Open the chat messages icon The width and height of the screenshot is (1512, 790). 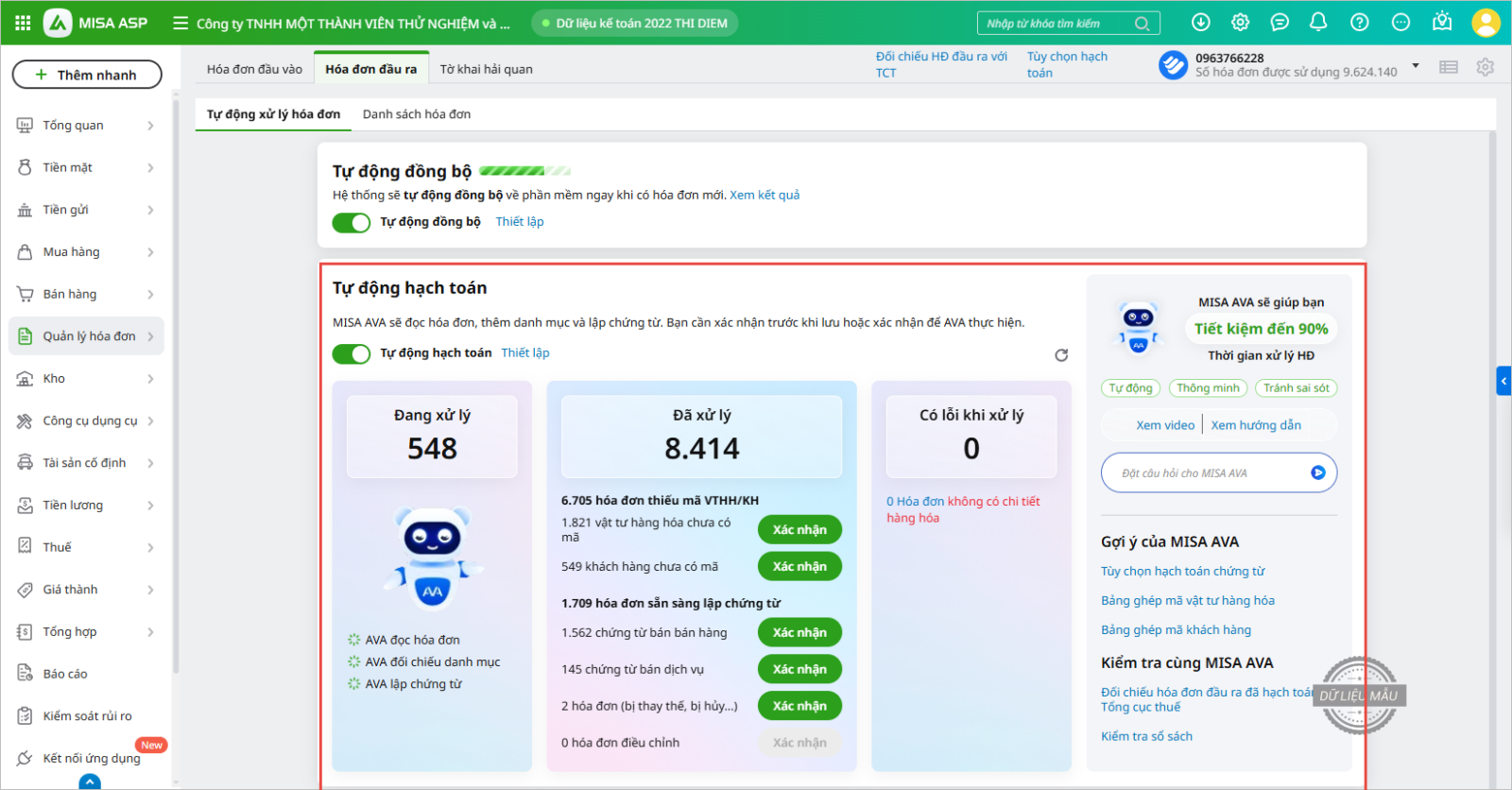click(x=1280, y=23)
